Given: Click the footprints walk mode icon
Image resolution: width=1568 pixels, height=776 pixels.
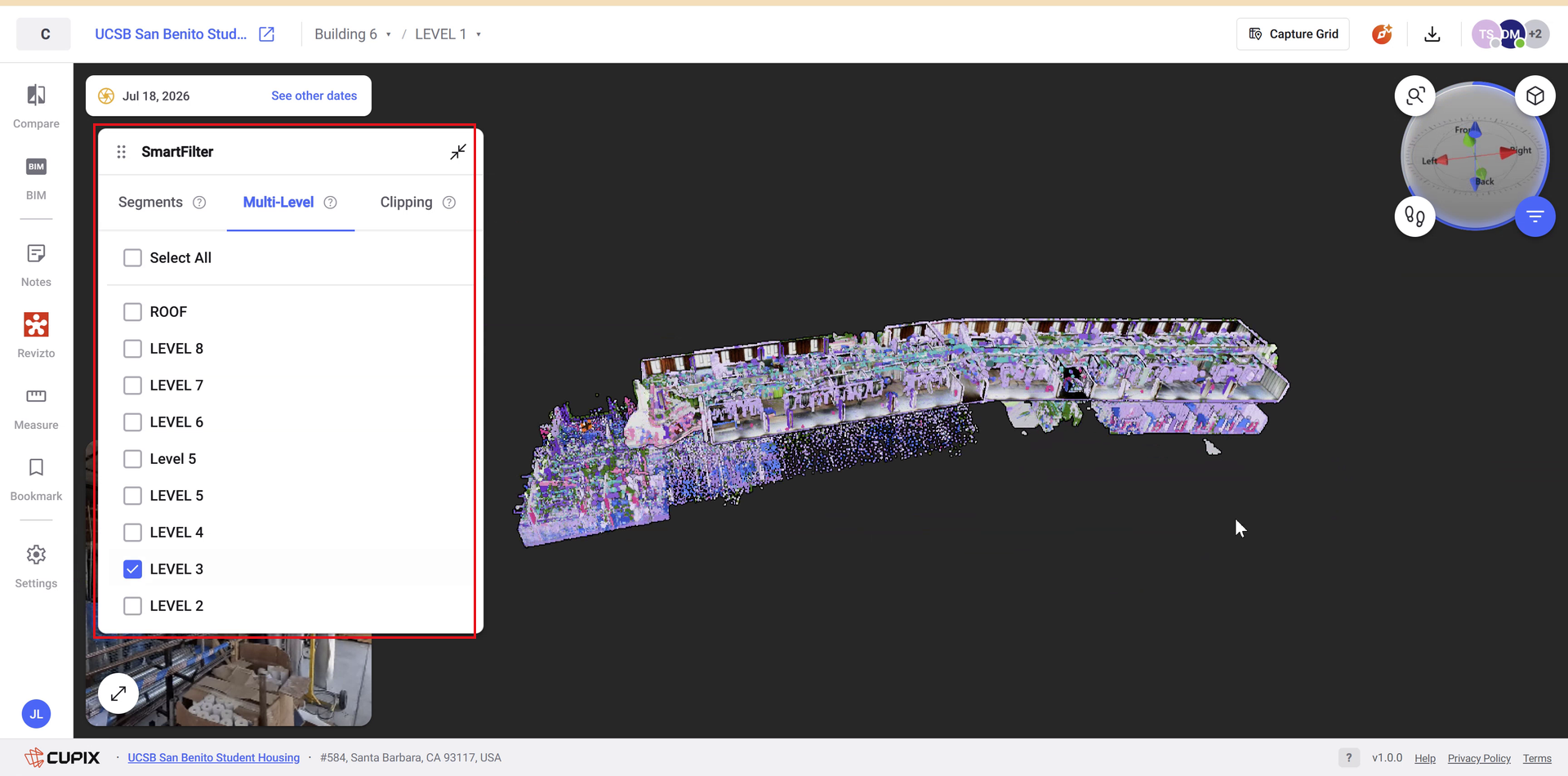Looking at the screenshot, I should tap(1415, 216).
